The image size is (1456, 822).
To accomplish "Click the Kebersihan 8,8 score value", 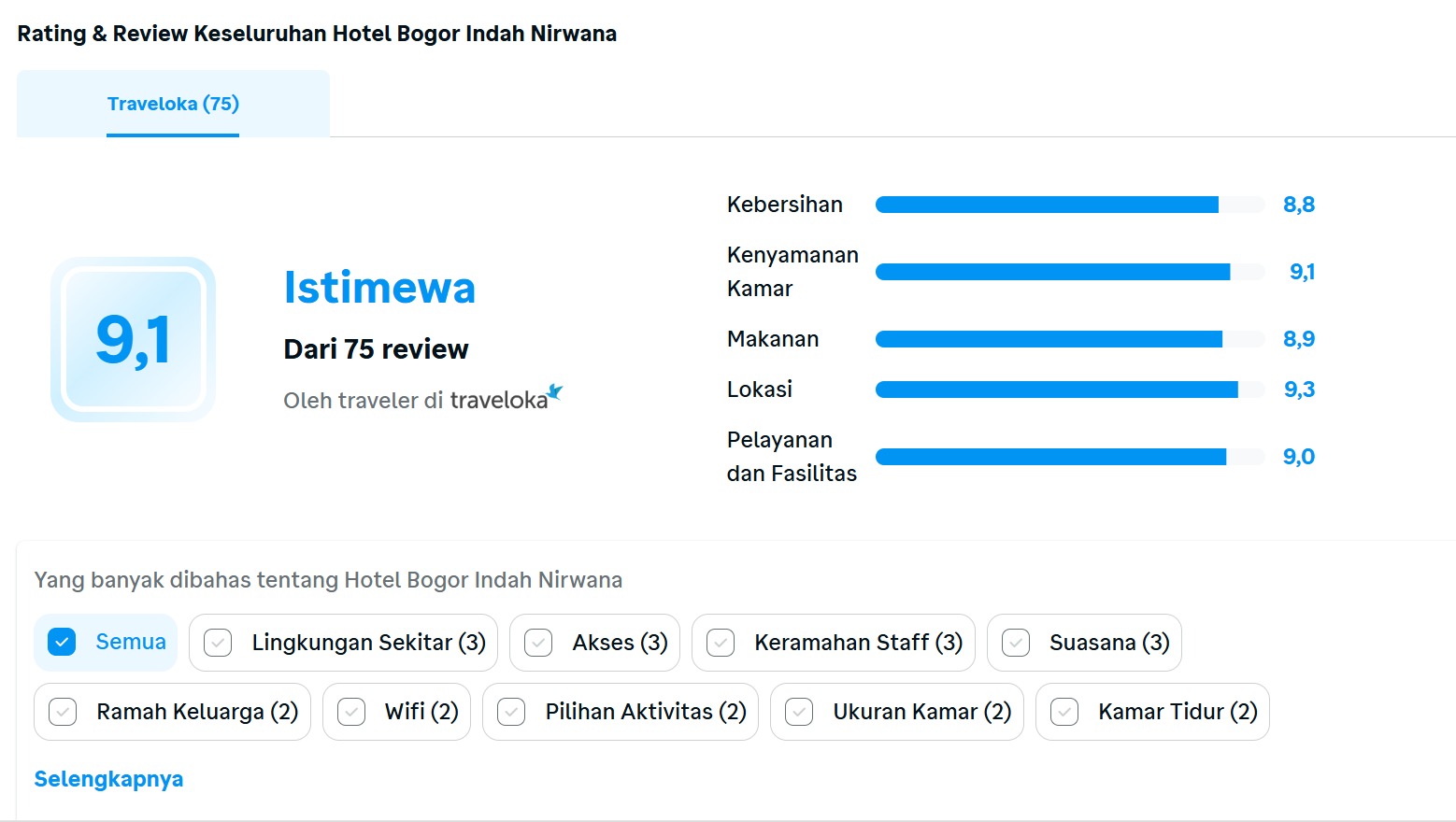I will point(1299,205).
